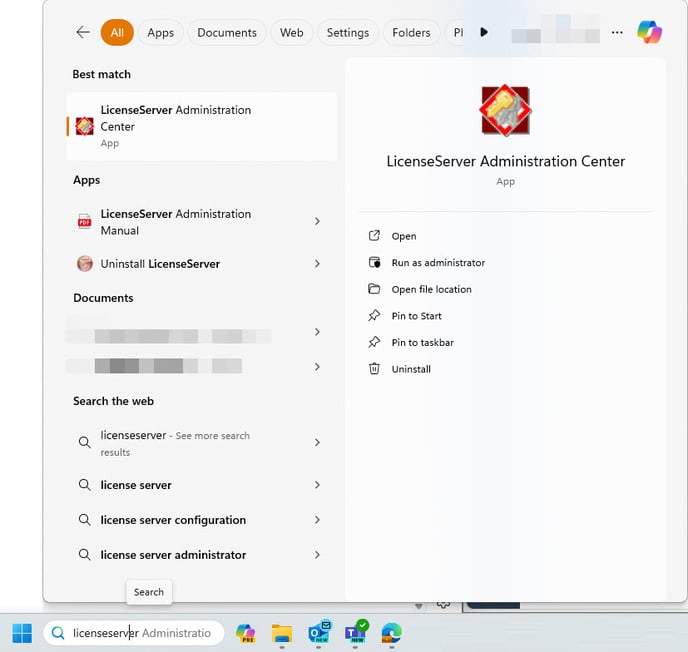This screenshot has height=652, width=688.
Task: Select Uninstall LicenseServer app result
Action: tap(201, 263)
